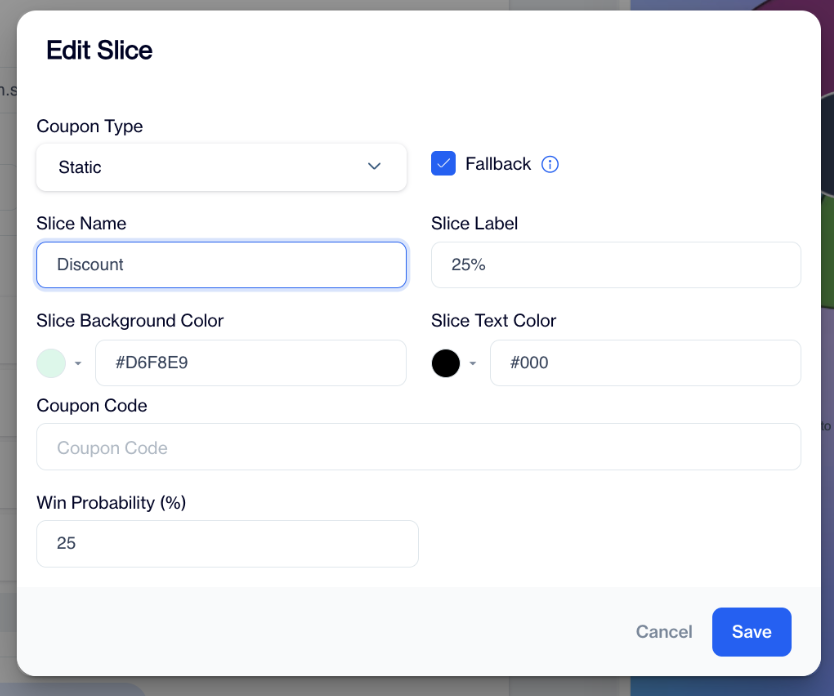Click the Slice Name field with Discount

click(221, 265)
